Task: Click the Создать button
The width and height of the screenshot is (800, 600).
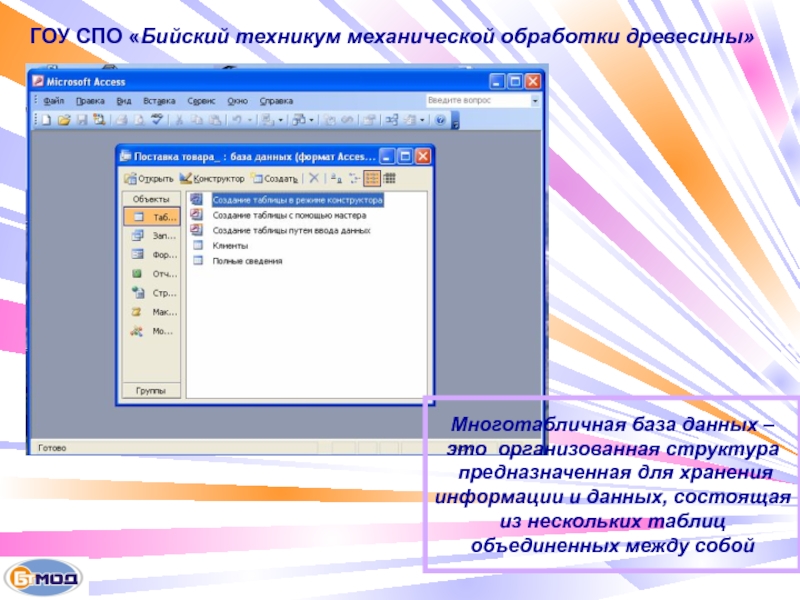Action: [x=274, y=179]
